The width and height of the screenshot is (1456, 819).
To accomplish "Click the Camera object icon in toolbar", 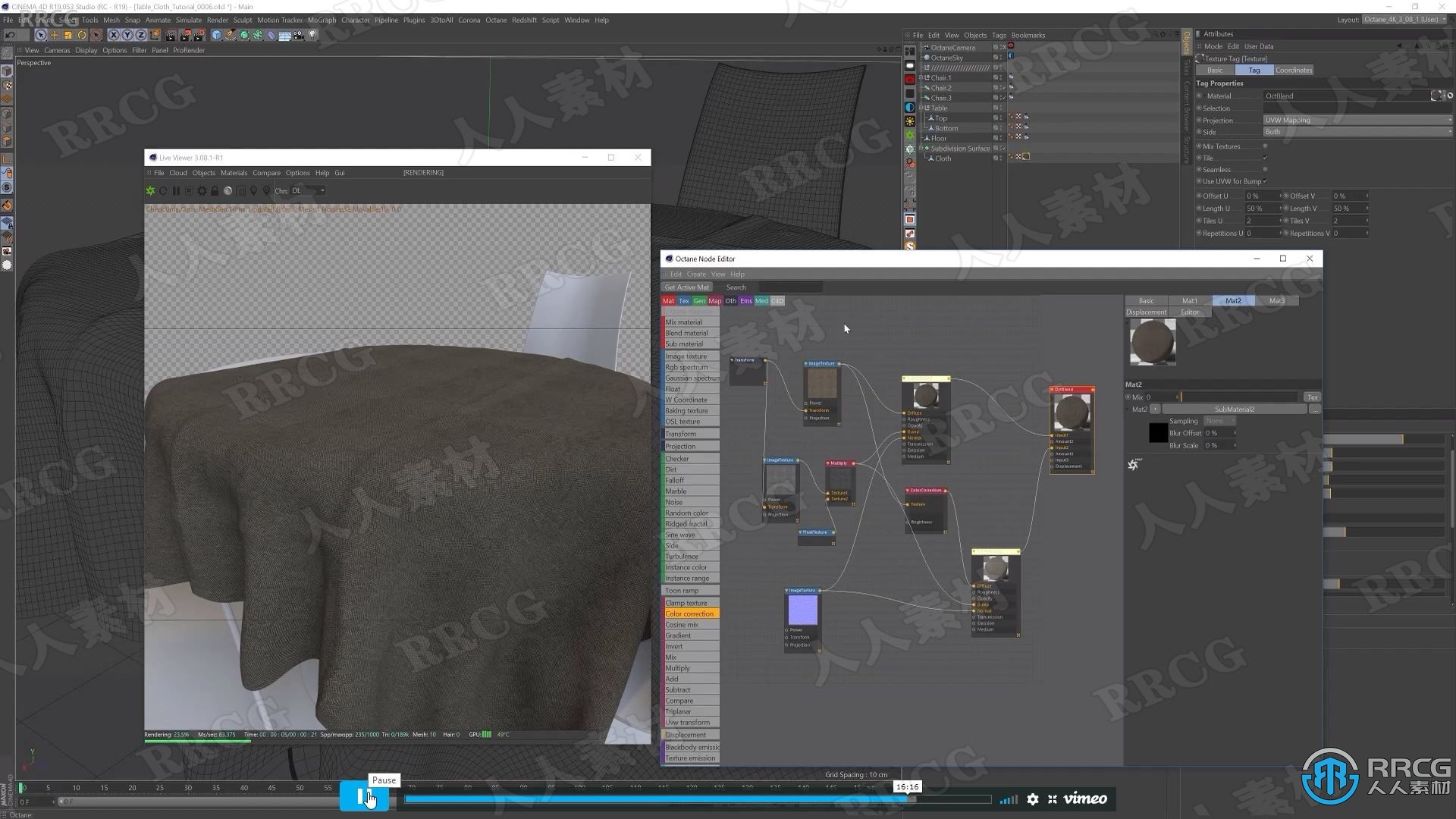I will [x=299, y=35].
